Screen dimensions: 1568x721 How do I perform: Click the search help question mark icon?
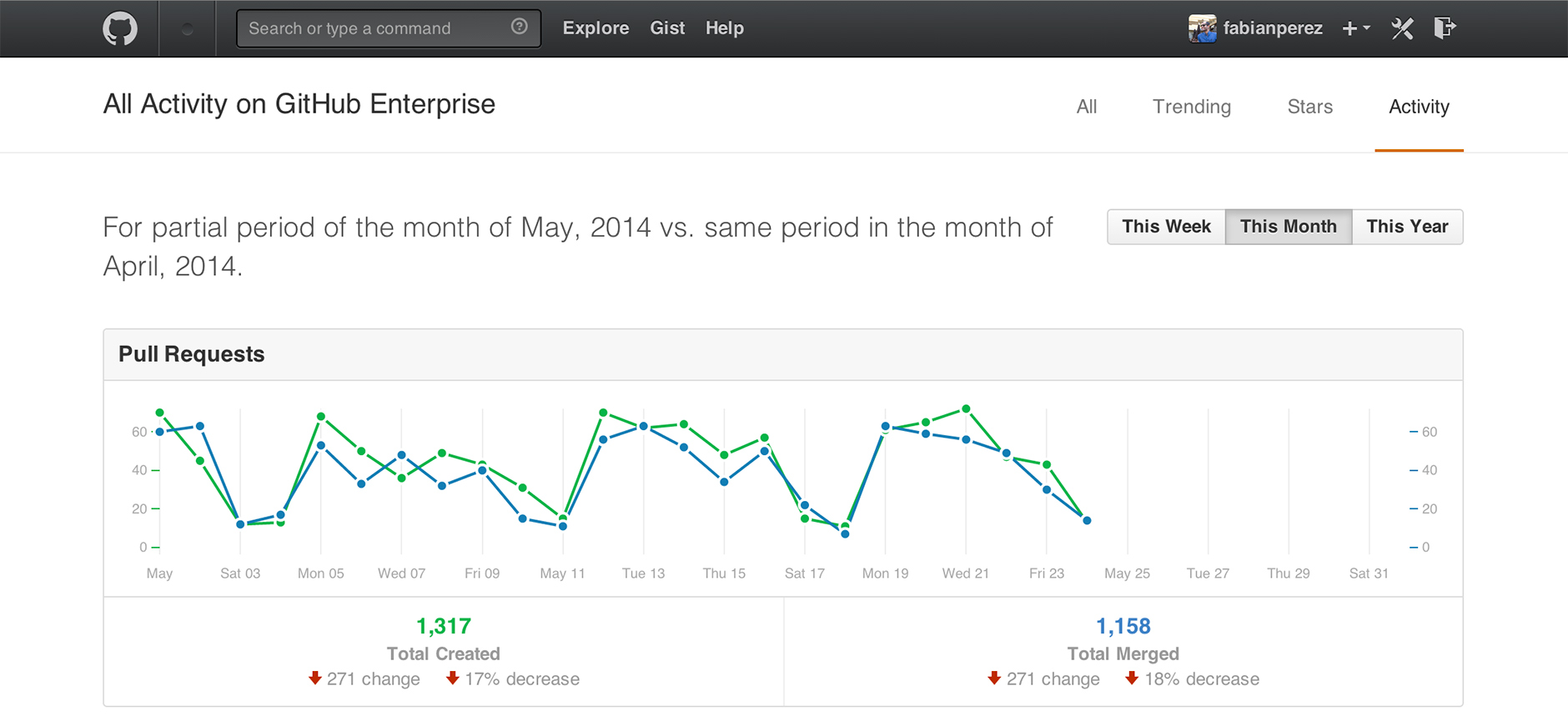(x=519, y=27)
